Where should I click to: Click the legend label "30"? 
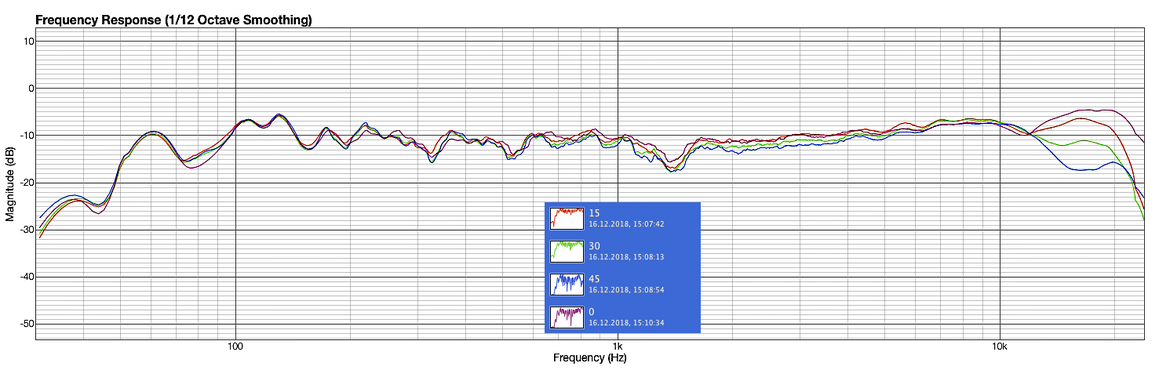tap(594, 245)
